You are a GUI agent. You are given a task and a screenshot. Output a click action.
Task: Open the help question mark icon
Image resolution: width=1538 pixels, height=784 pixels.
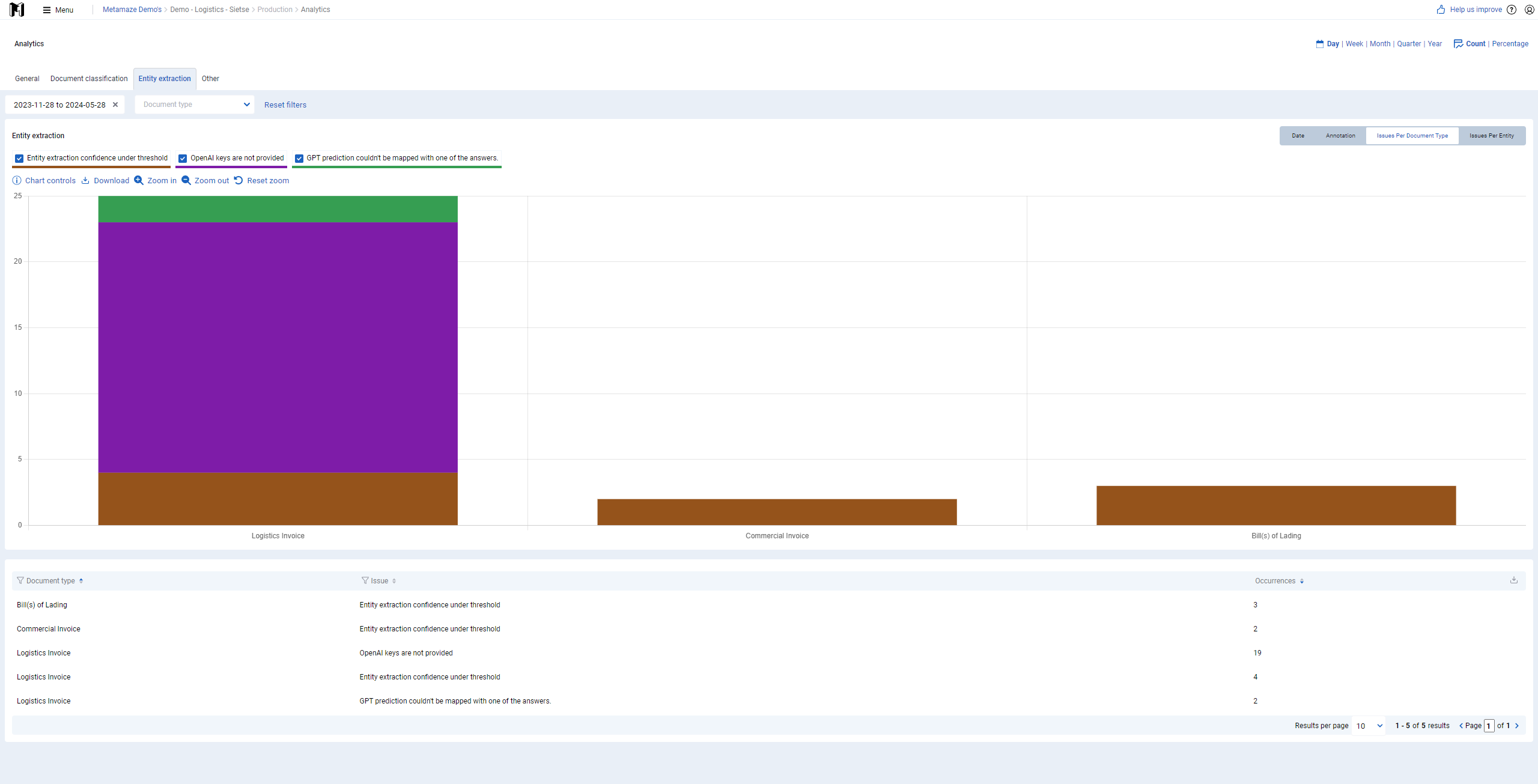click(1512, 10)
